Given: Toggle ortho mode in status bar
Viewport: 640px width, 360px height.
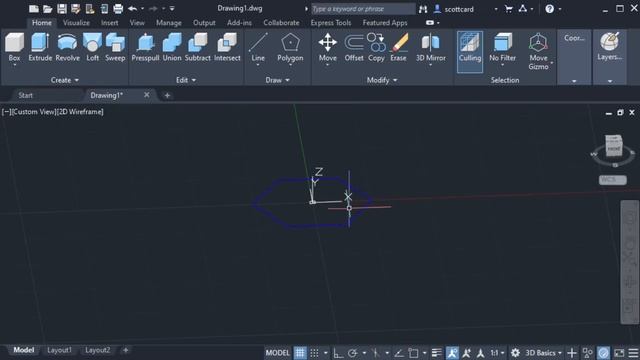Looking at the screenshot, I should (x=338, y=353).
